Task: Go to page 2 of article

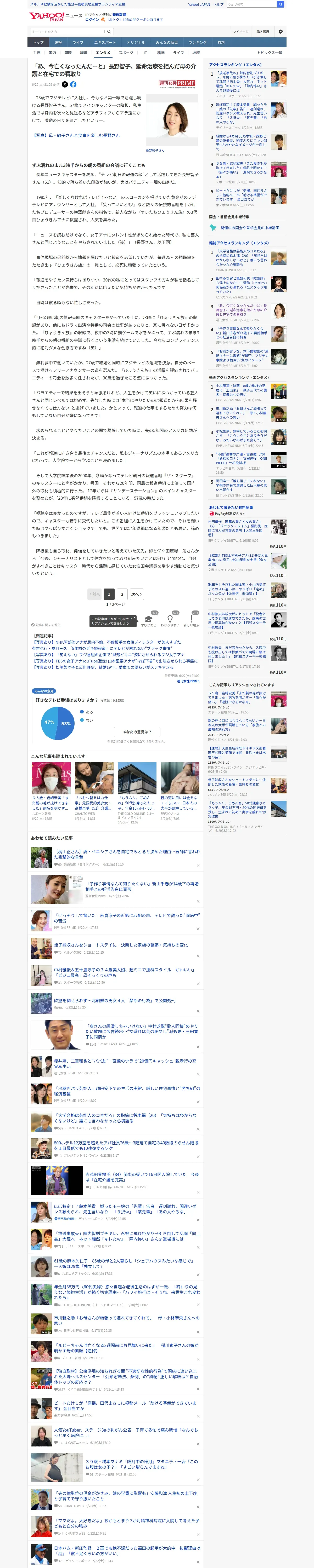Action: [122, 594]
